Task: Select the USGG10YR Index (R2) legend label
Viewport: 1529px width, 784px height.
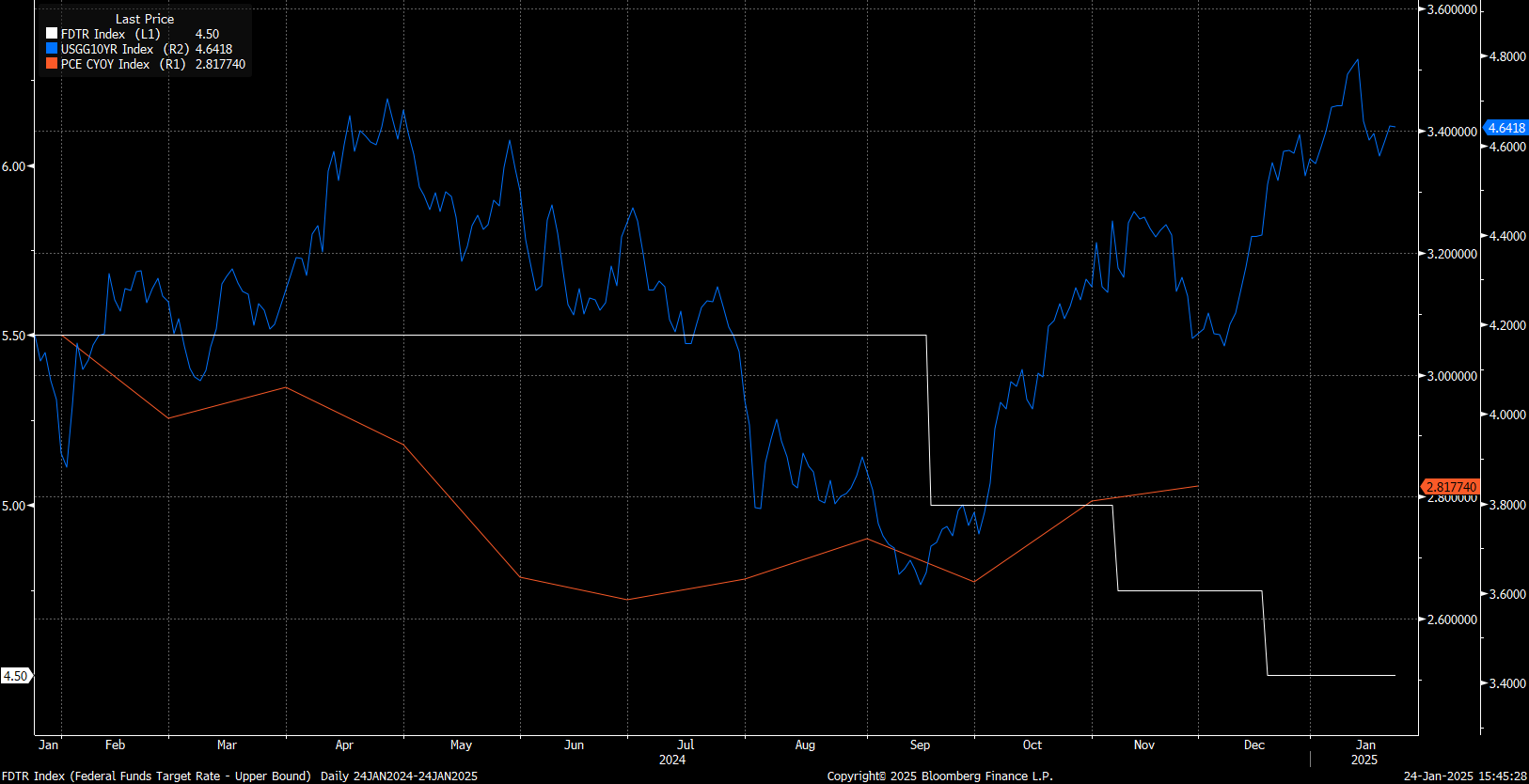Action: 125,49
